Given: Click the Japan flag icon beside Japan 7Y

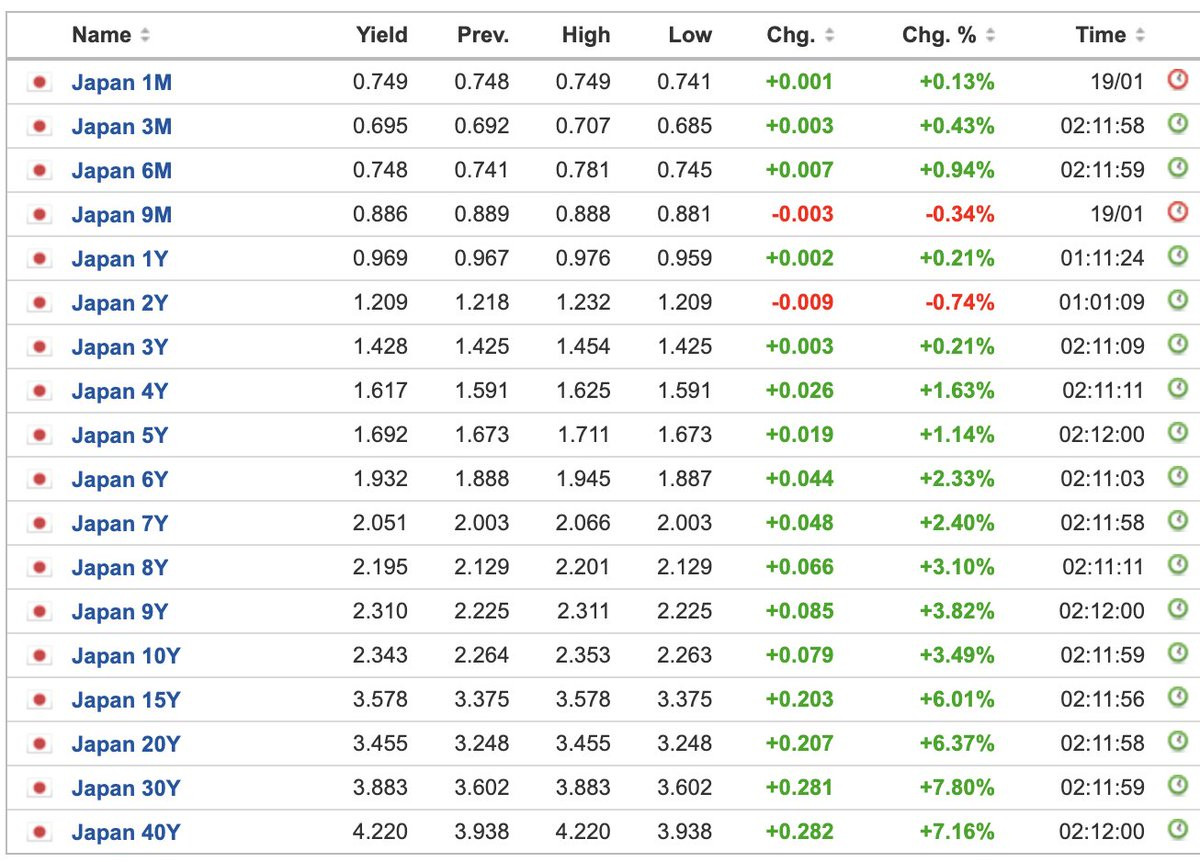Looking at the screenshot, I should 39,523.
